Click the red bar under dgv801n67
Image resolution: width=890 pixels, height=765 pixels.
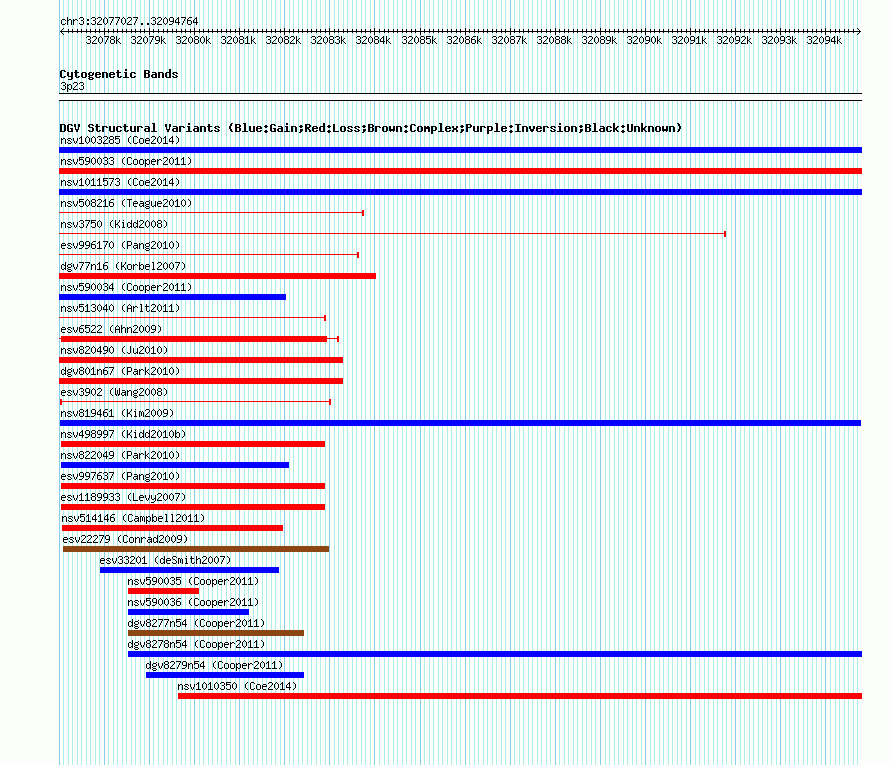tap(201, 381)
